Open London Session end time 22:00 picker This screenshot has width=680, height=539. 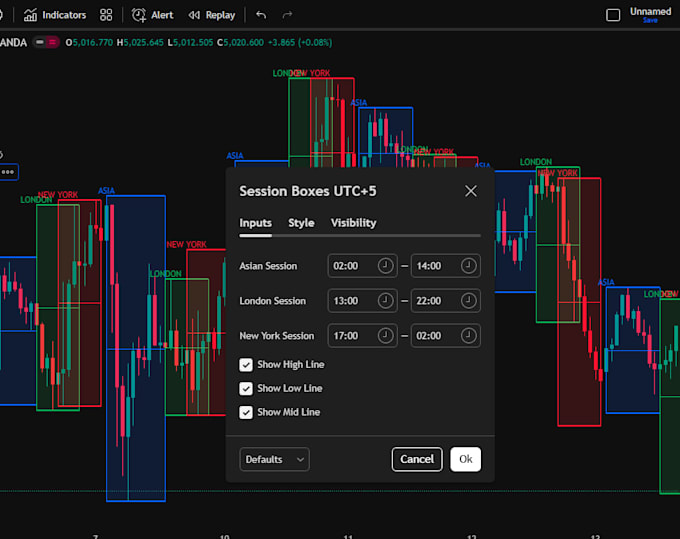(x=445, y=301)
